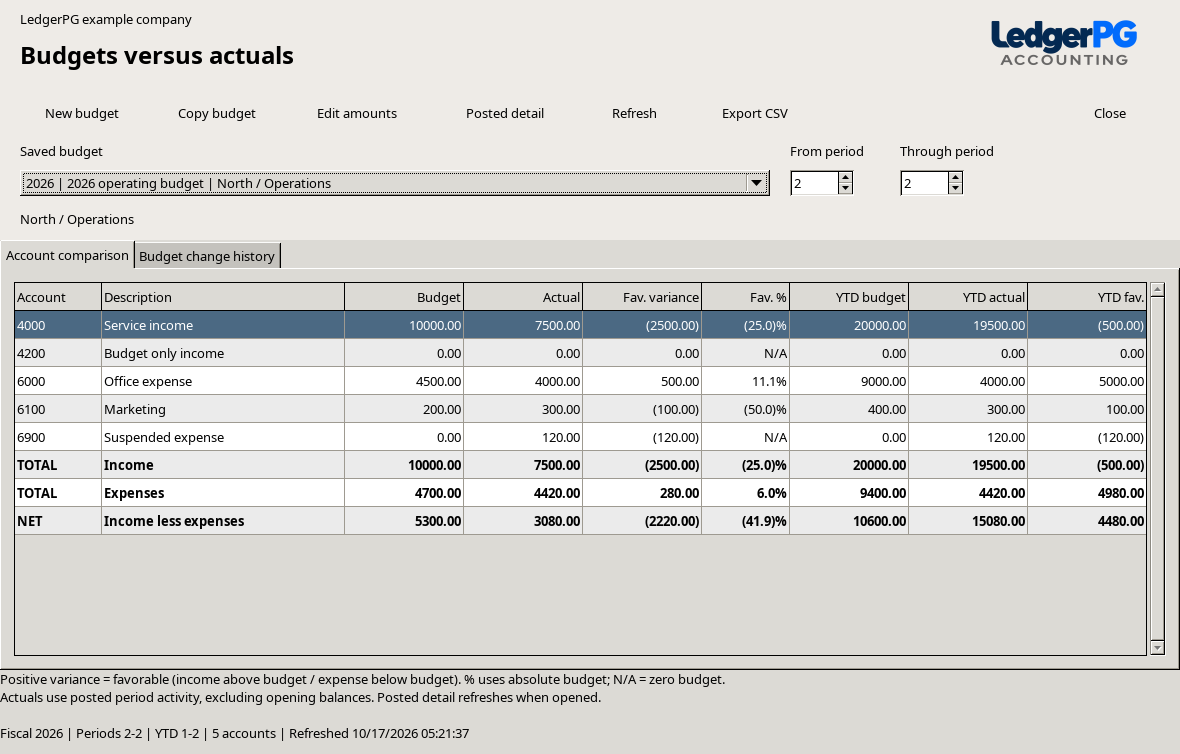Image resolution: width=1180 pixels, height=754 pixels.
Task: Sort by the Budget column header
Action: [403, 297]
